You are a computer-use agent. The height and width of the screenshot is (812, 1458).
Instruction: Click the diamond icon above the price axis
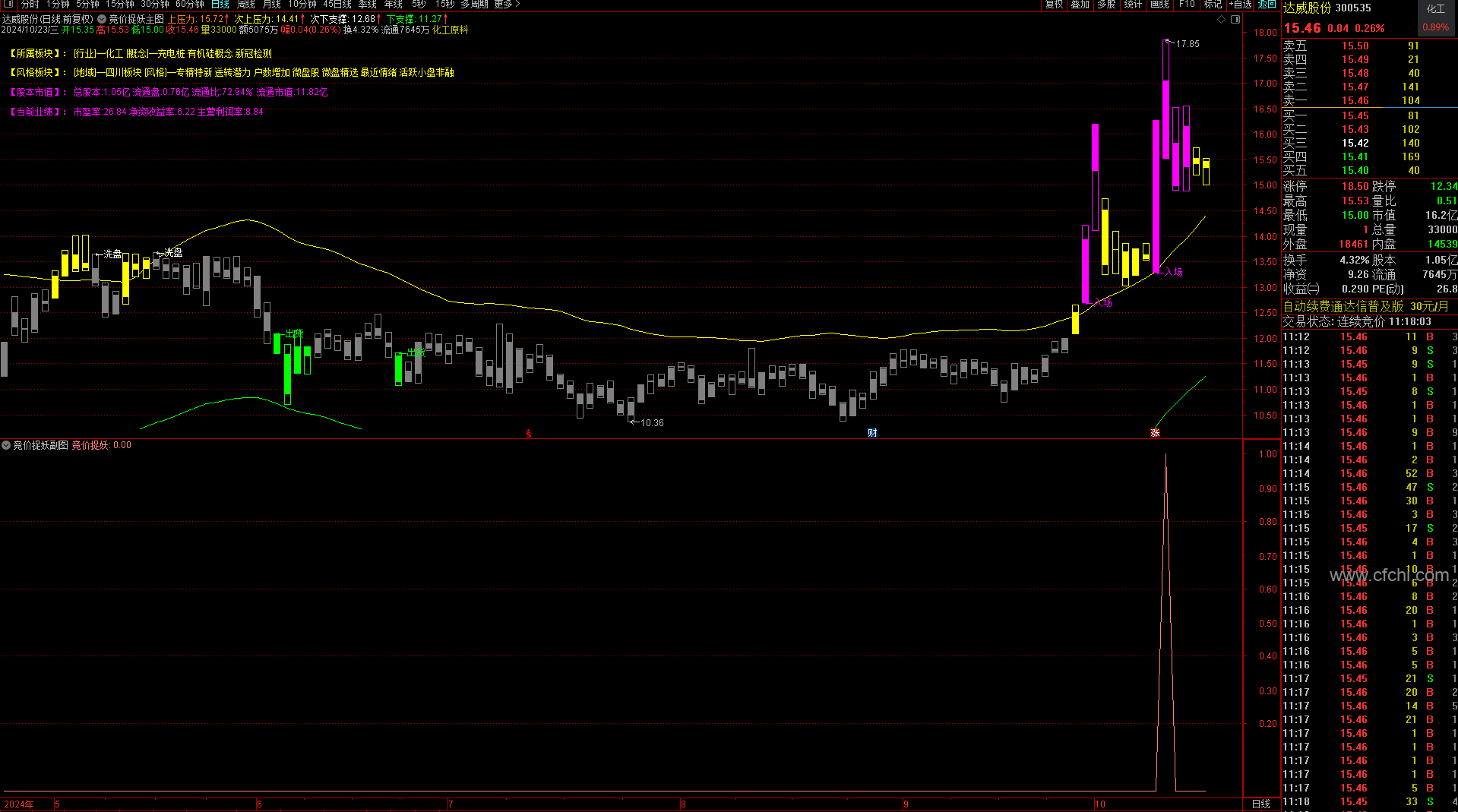point(1221,20)
